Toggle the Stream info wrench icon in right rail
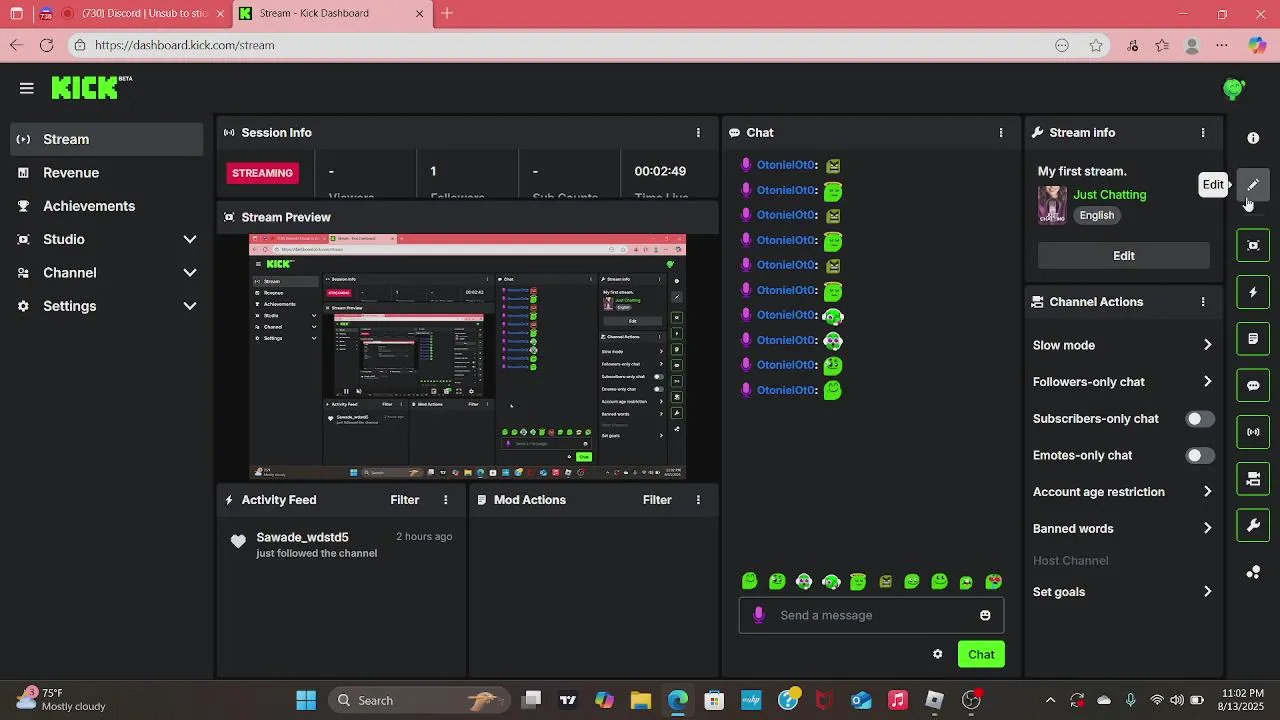This screenshot has width=1280, height=720. pos(1253,525)
